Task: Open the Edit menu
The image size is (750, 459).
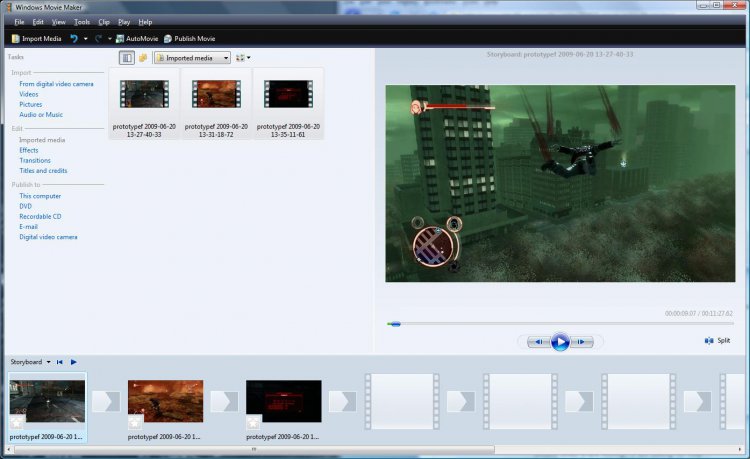Action: tap(38, 22)
